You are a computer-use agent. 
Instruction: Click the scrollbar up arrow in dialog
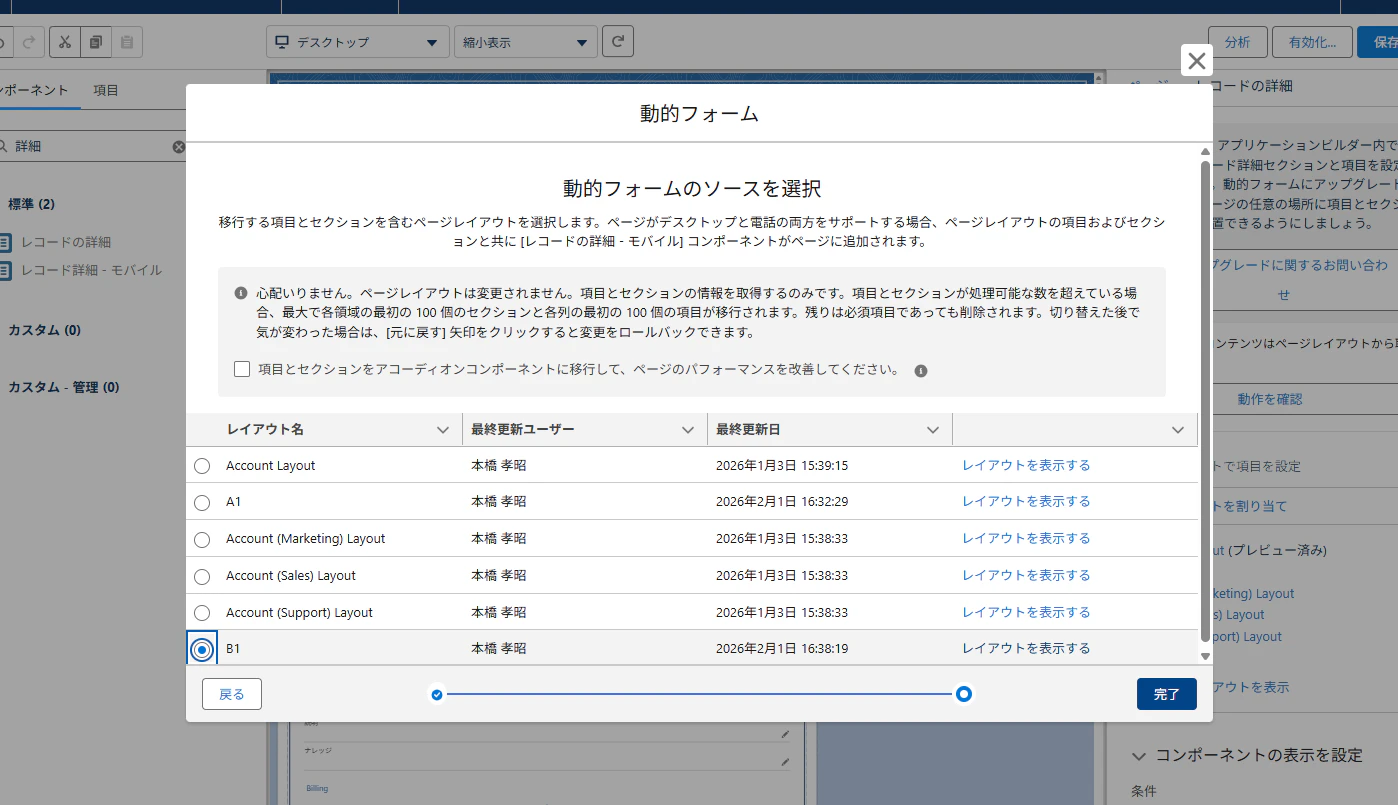(x=1205, y=152)
